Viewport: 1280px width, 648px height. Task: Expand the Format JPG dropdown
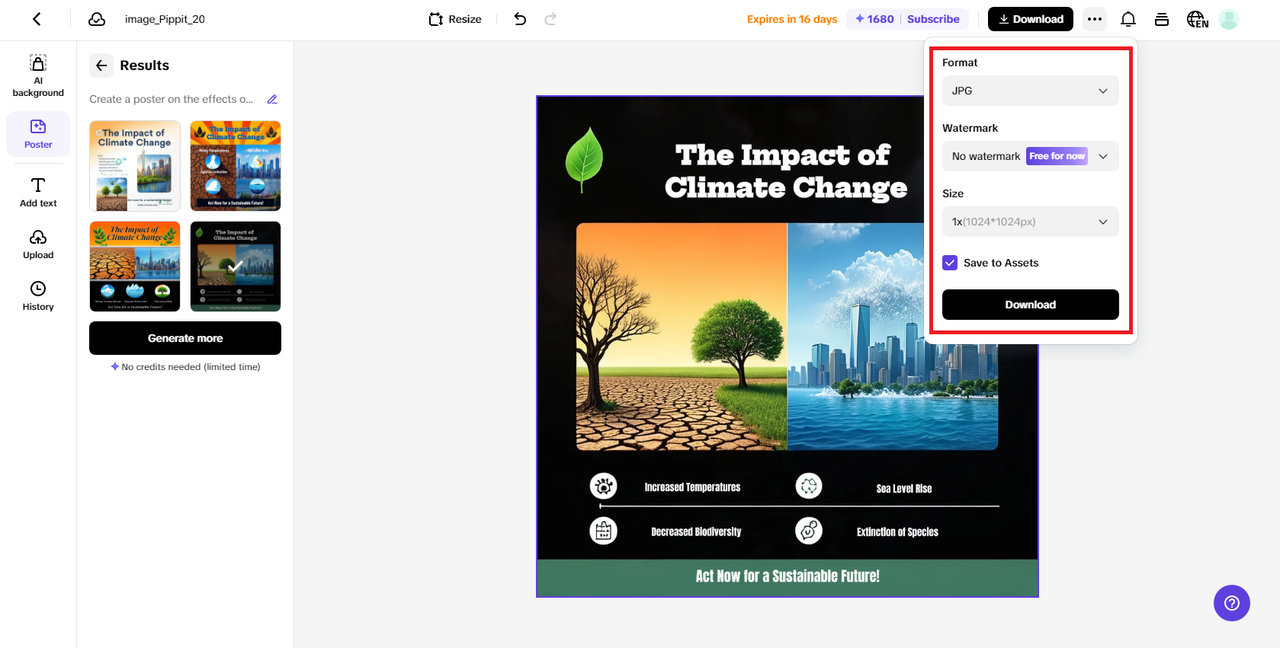1030,91
